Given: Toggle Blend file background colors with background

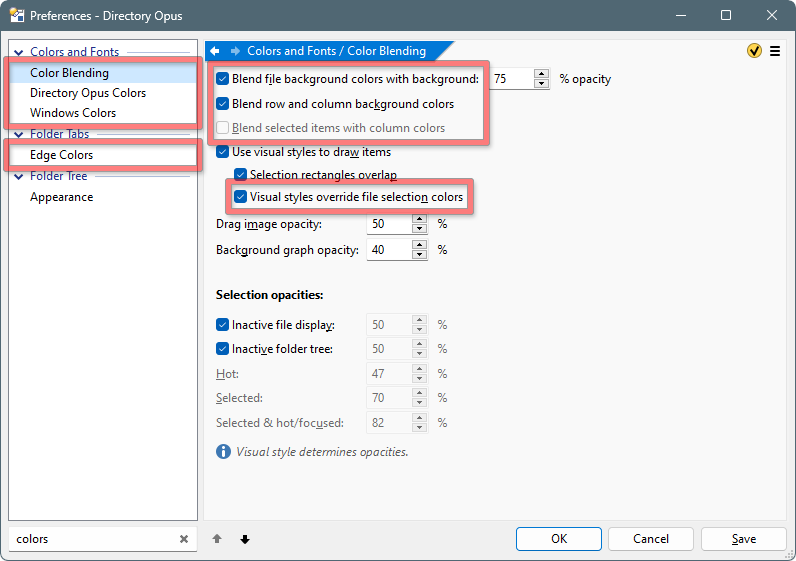Looking at the screenshot, I should tap(222, 79).
